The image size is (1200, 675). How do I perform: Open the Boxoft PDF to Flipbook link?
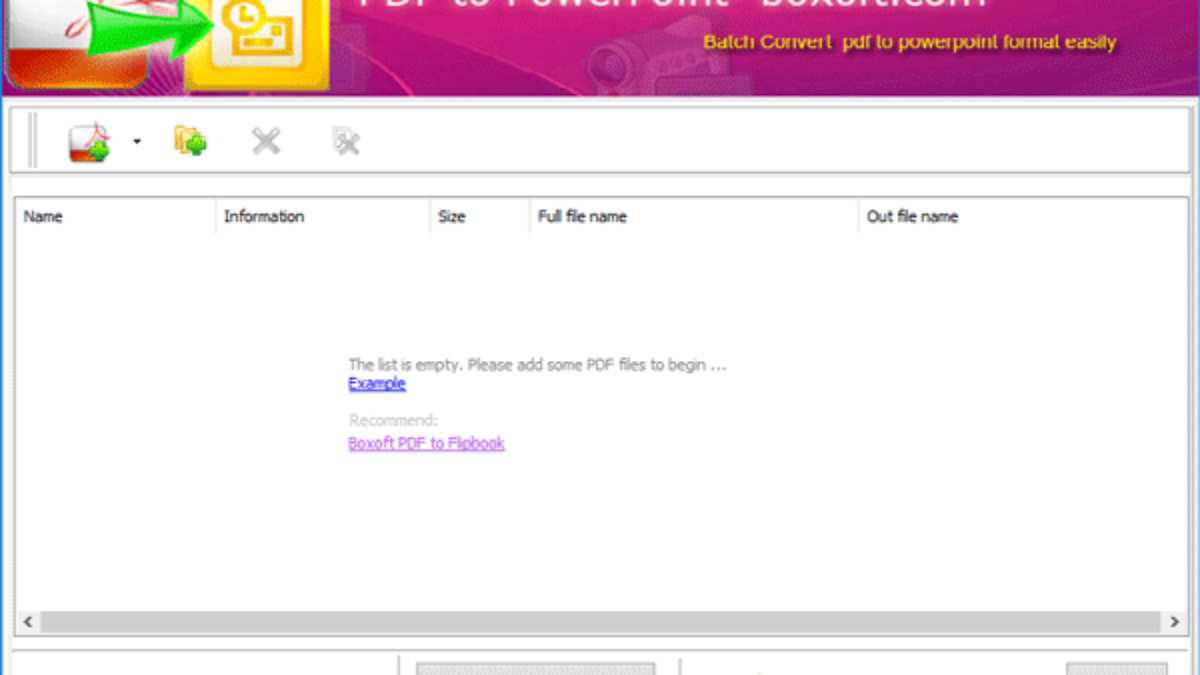(426, 443)
